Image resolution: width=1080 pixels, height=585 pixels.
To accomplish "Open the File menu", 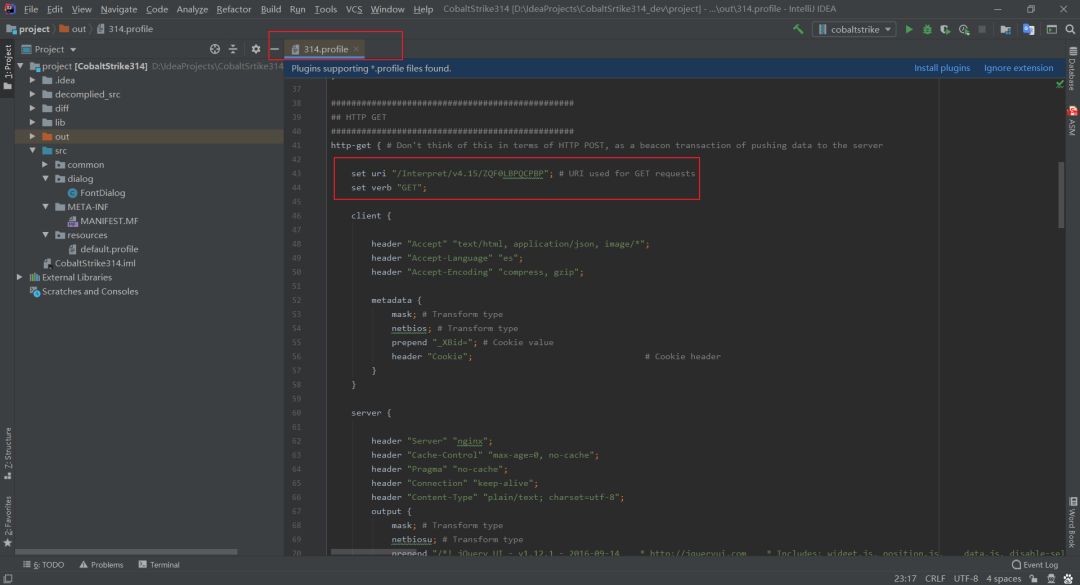I will [x=31, y=9].
